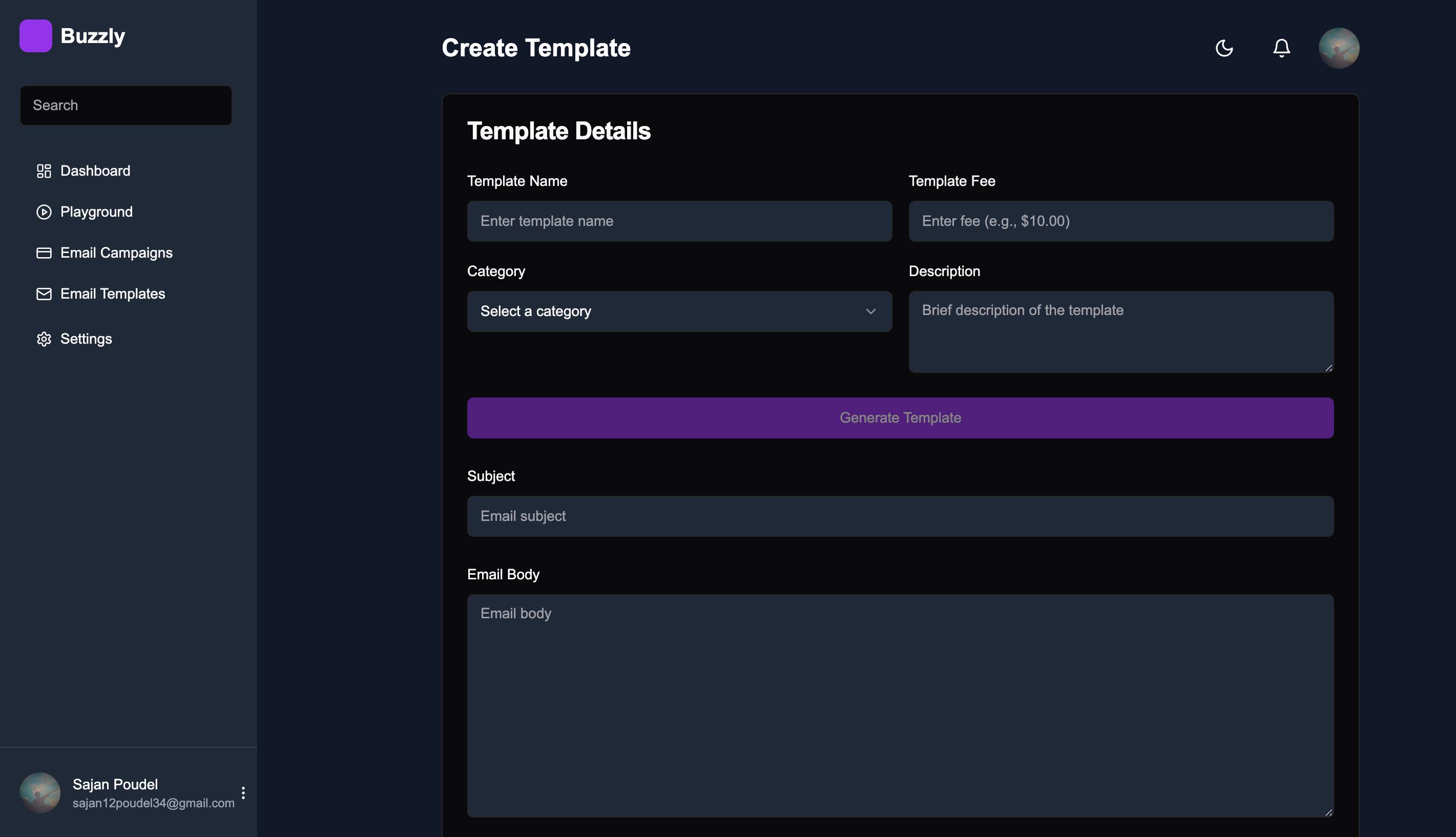
Task: Click the chevron arrow in the Category field
Action: (870, 311)
